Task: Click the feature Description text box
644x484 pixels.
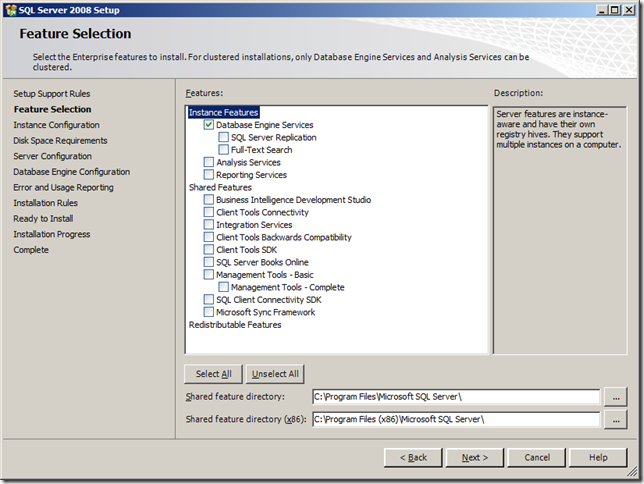Action: [x=560, y=230]
